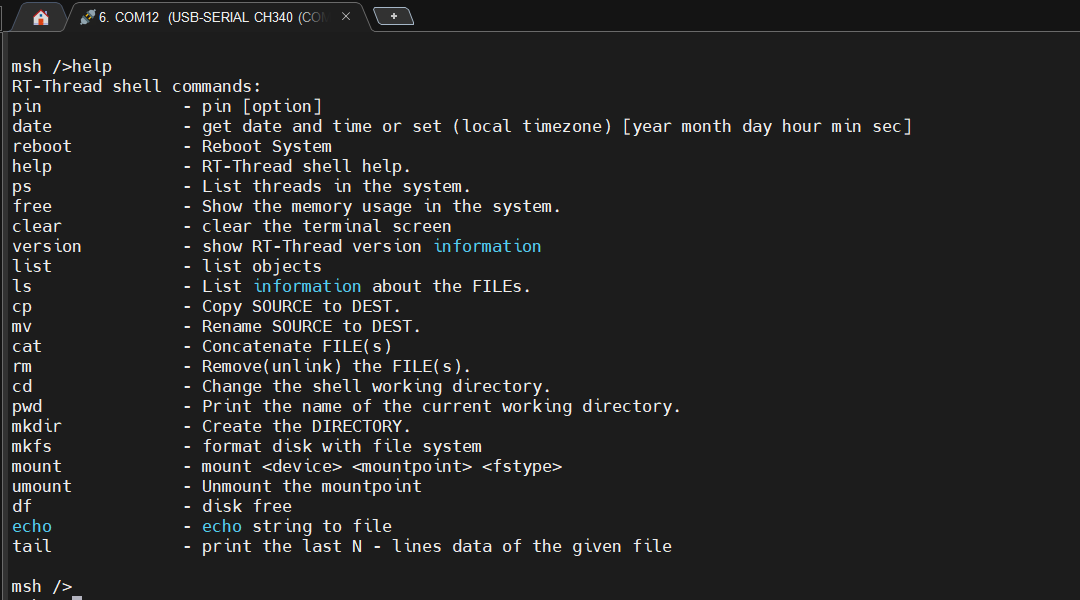The width and height of the screenshot is (1080, 600).
Task: Click 'Change the shell working directory.' text
Action: pyautogui.click(x=376, y=386)
